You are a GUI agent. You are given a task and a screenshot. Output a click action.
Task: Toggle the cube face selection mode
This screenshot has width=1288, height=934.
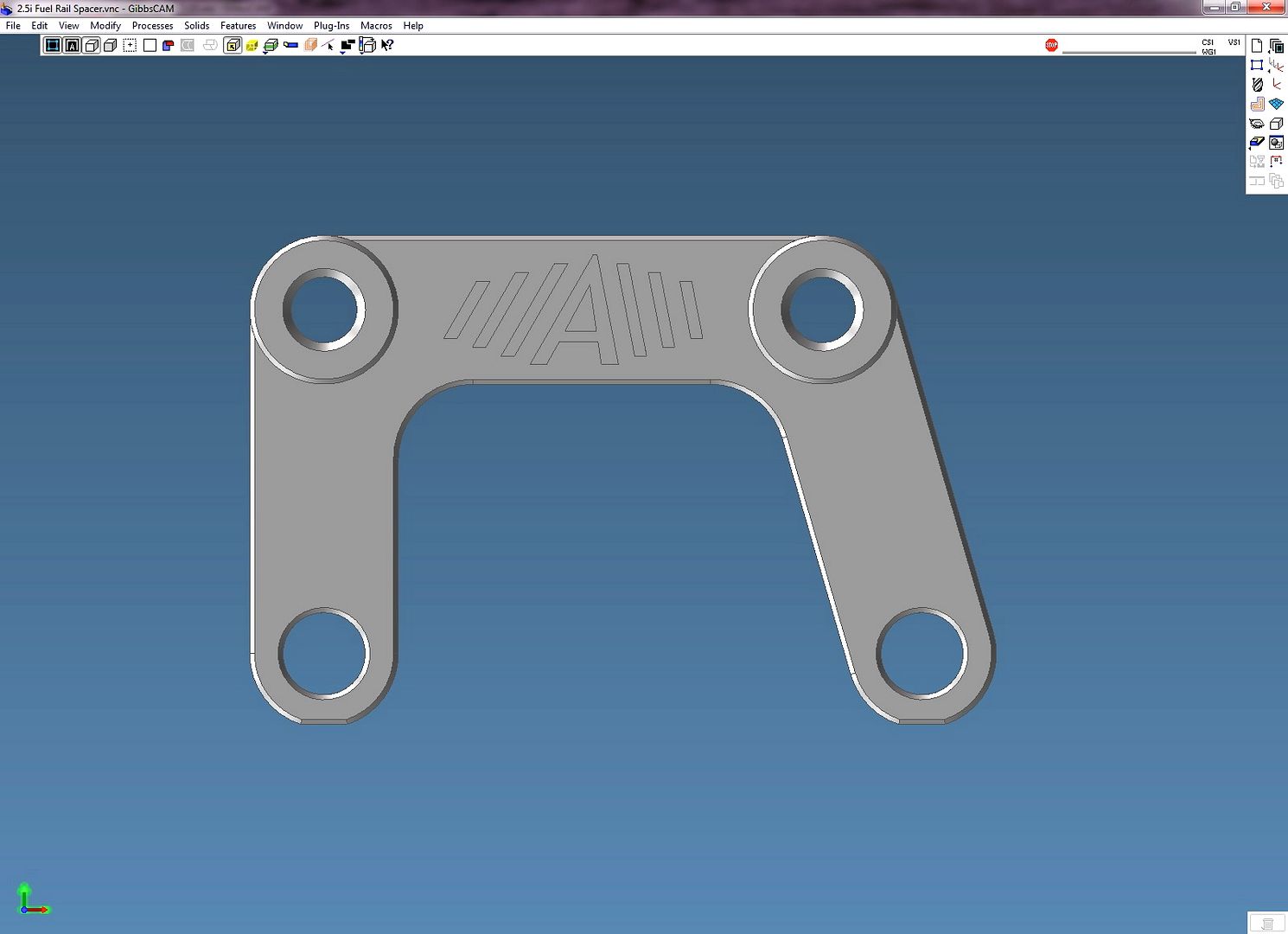click(233, 45)
